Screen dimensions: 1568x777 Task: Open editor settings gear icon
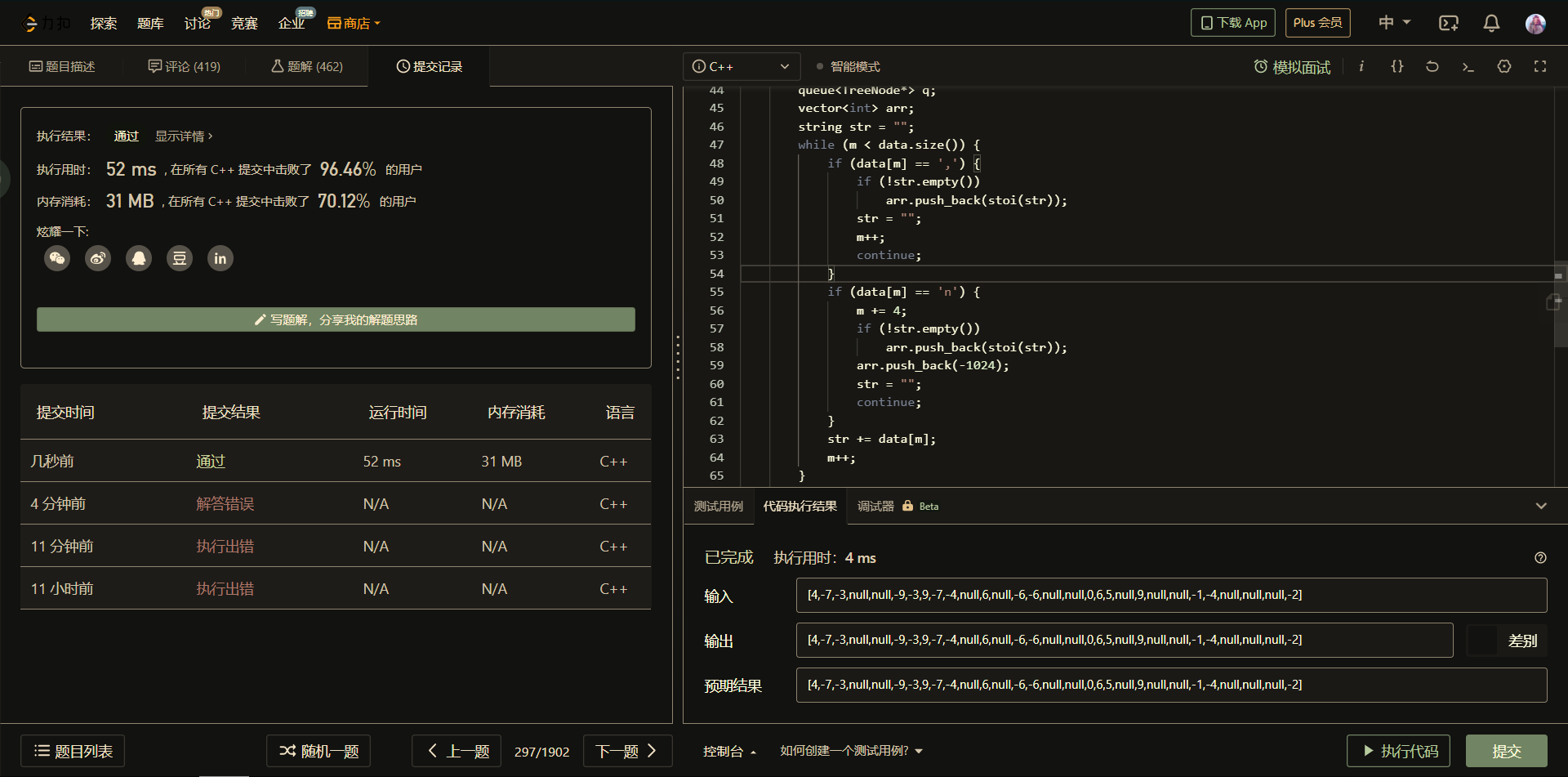[x=1504, y=67]
